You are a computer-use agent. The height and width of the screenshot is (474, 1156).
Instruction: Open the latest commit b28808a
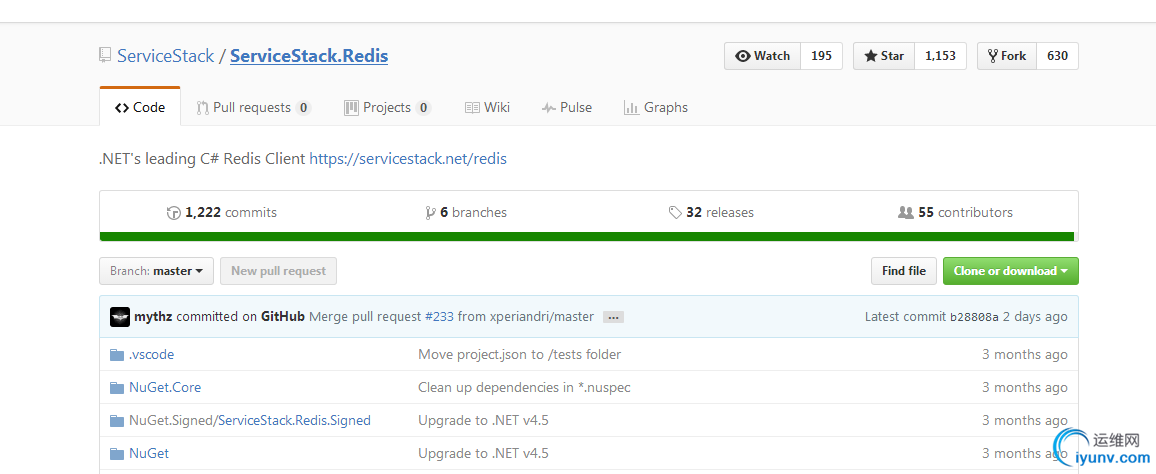point(974,317)
